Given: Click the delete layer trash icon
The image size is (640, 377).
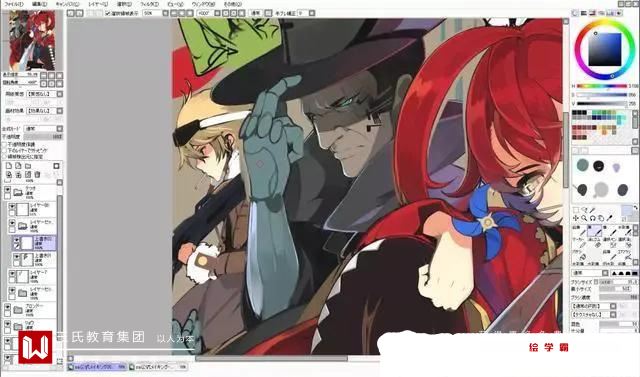Looking at the screenshot, I should click(37, 175).
